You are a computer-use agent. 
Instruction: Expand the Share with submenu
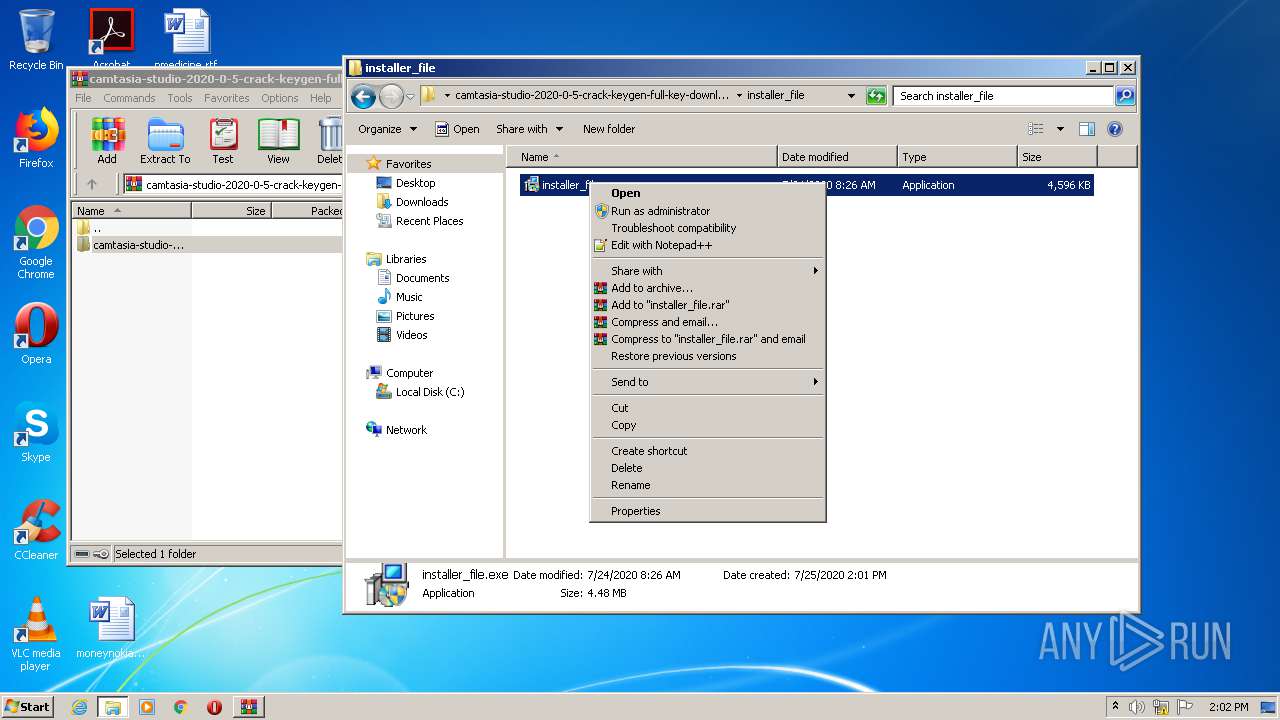coord(707,271)
